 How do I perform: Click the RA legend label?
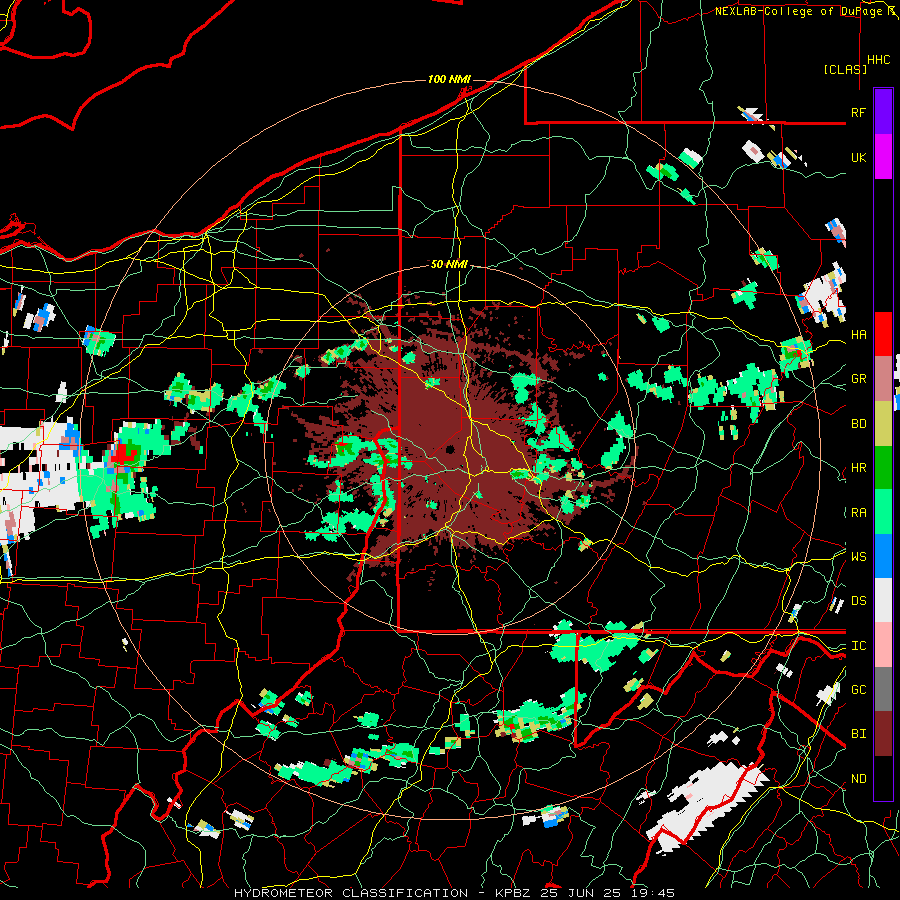tap(859, 512)
